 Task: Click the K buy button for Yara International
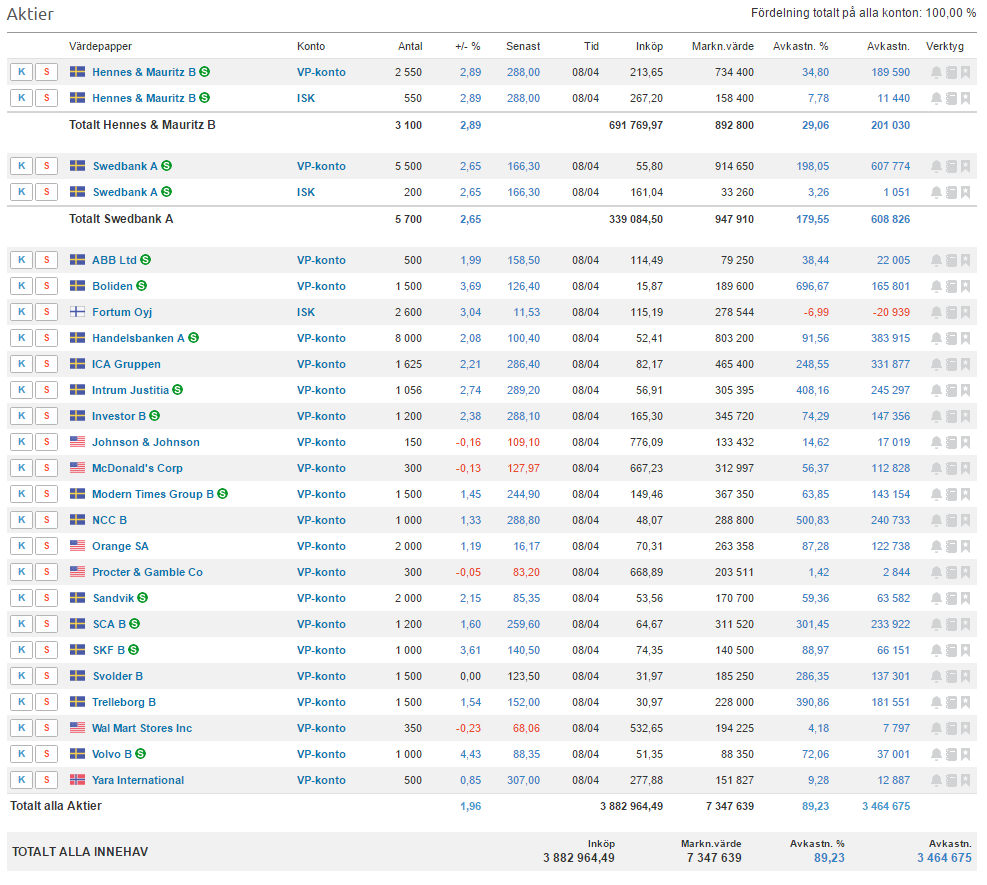[x=21, y=780]
